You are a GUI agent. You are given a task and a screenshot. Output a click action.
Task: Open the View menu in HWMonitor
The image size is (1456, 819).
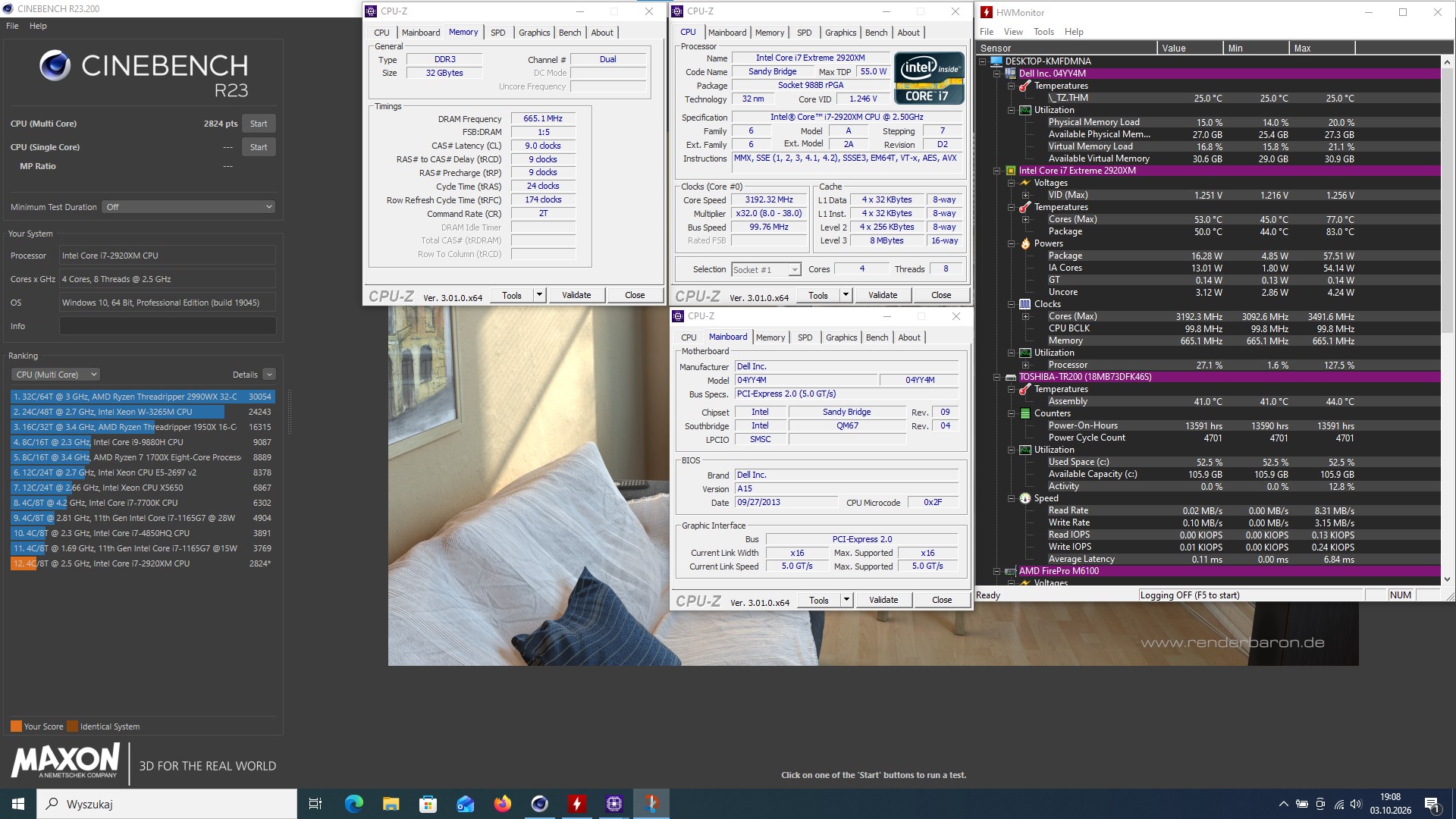pos(1013,32)
